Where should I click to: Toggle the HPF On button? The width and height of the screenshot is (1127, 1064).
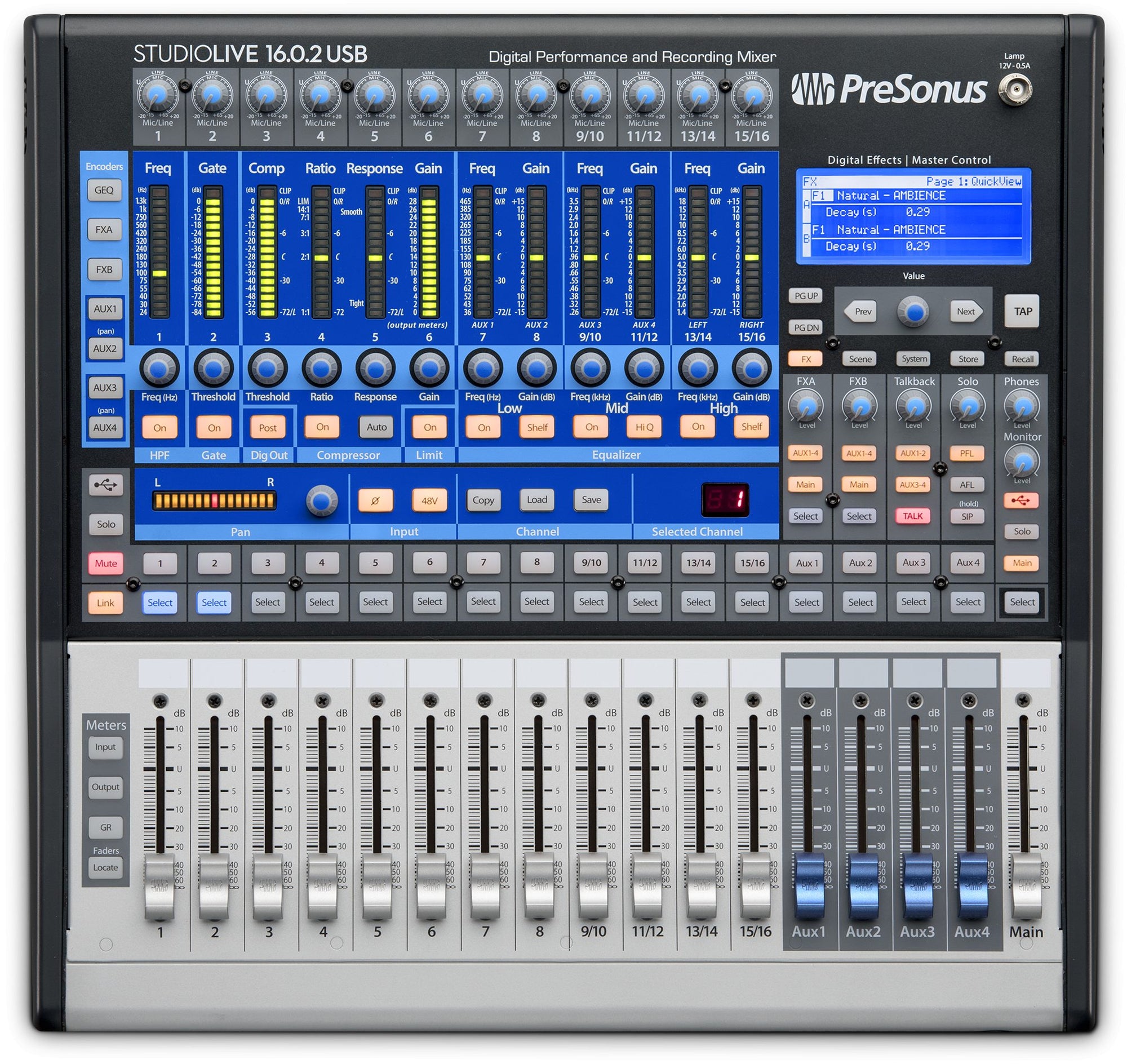[159, 428]
